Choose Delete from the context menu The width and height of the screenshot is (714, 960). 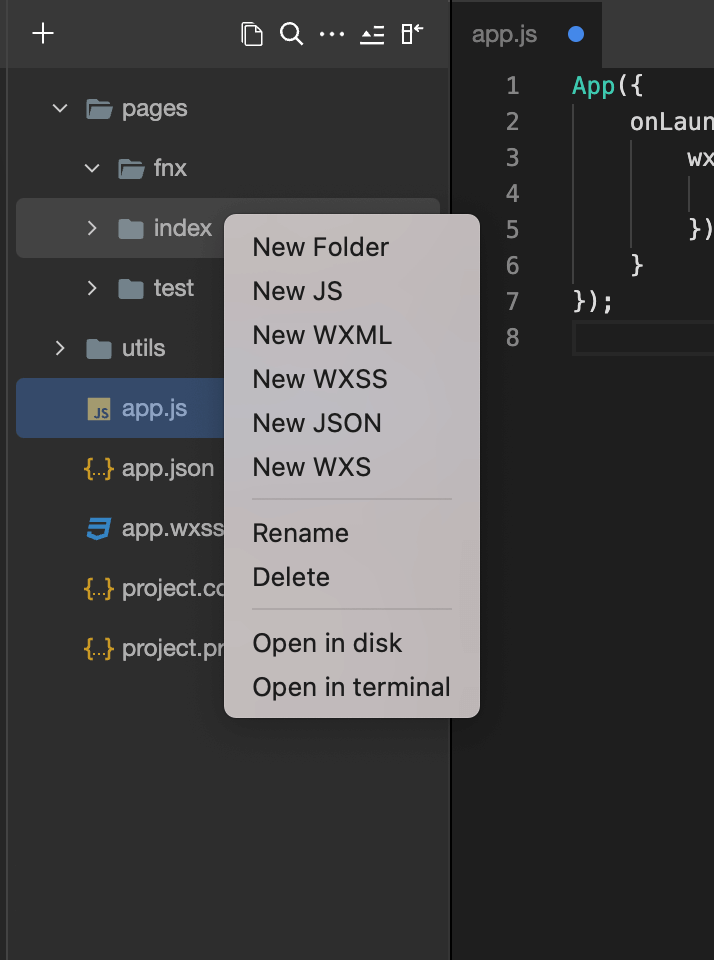click(x=291, y=577)
